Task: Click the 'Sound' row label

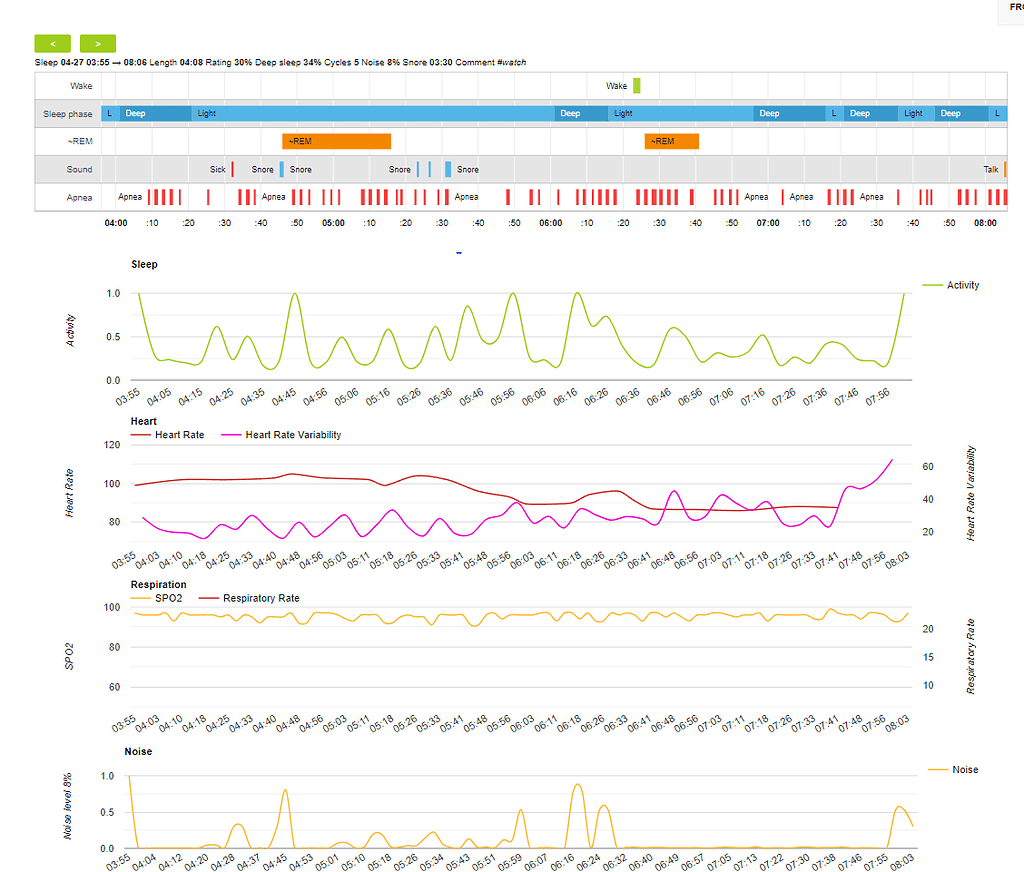Action: (80, 169)
